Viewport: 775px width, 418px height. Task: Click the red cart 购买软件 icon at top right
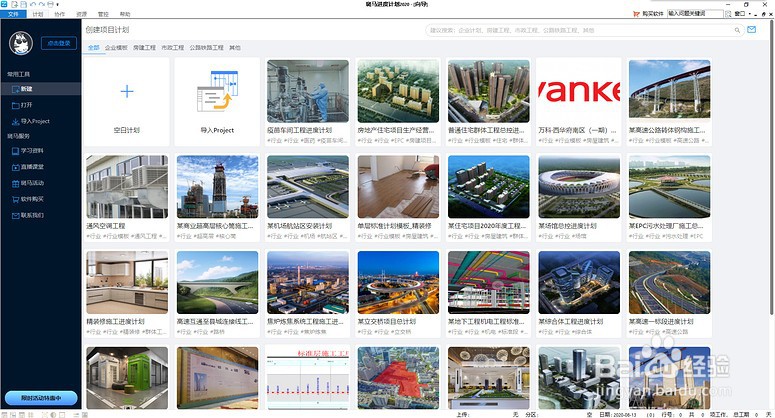(x=636, y=14)
